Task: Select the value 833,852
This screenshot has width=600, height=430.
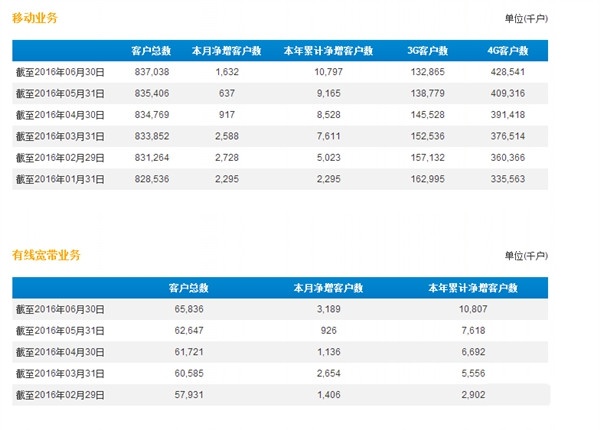Action: tap(152, 136)
